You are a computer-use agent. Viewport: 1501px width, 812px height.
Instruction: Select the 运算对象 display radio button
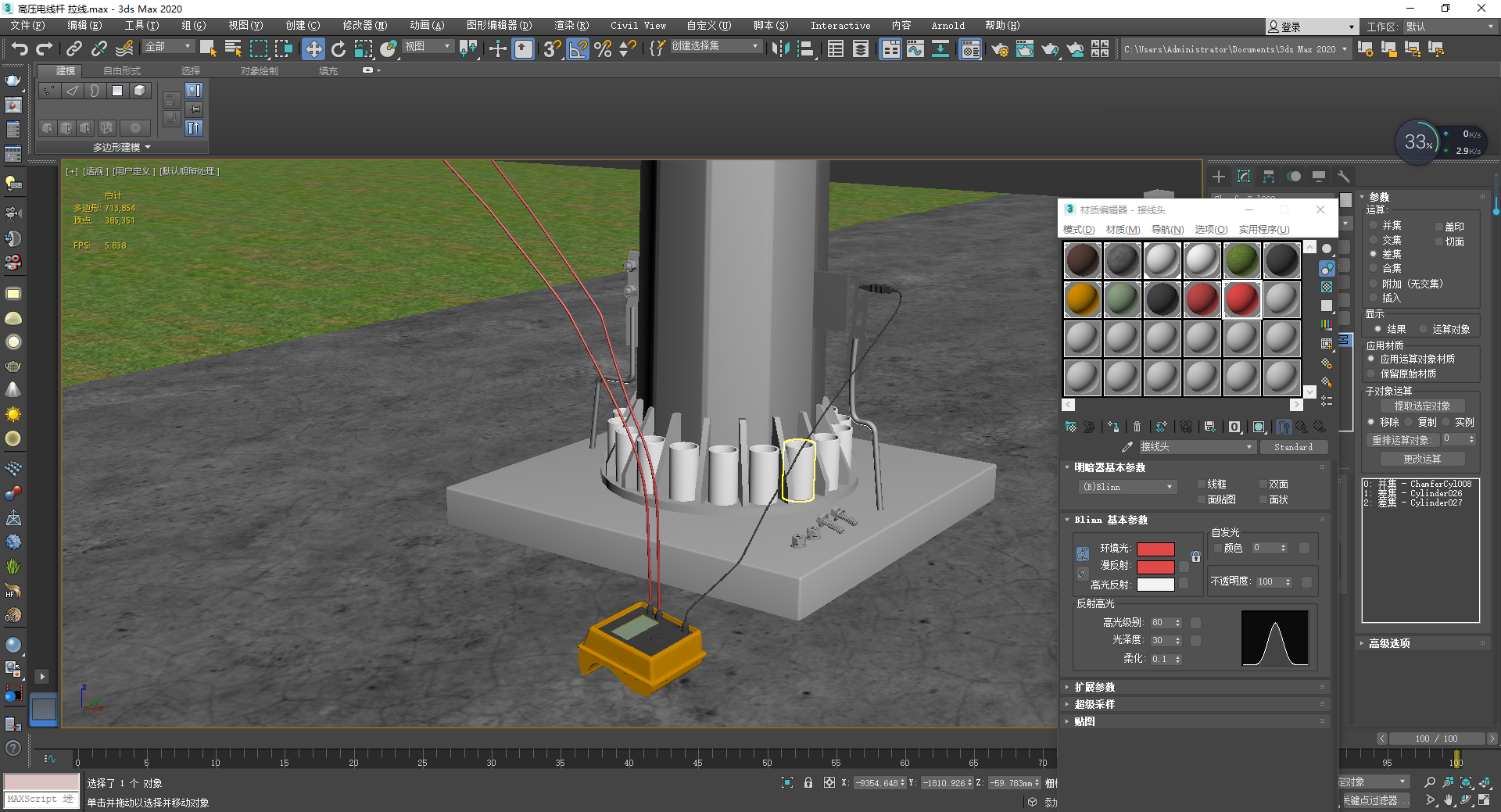pyautogui.click(x=1423, y=329)
